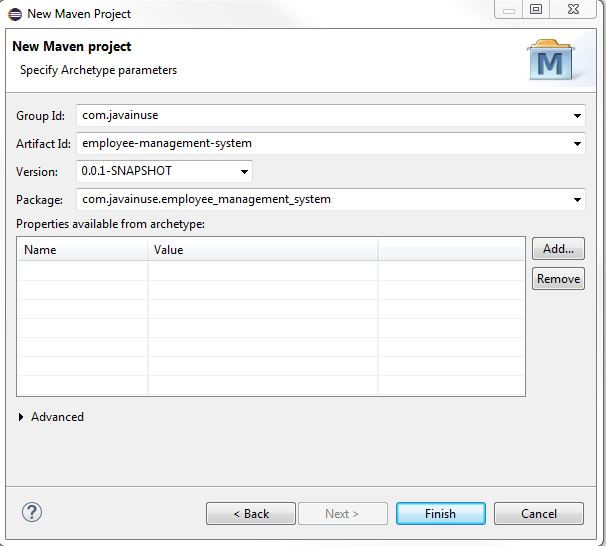
Task: Maximize the dialog window
Action: coord(536,9)
